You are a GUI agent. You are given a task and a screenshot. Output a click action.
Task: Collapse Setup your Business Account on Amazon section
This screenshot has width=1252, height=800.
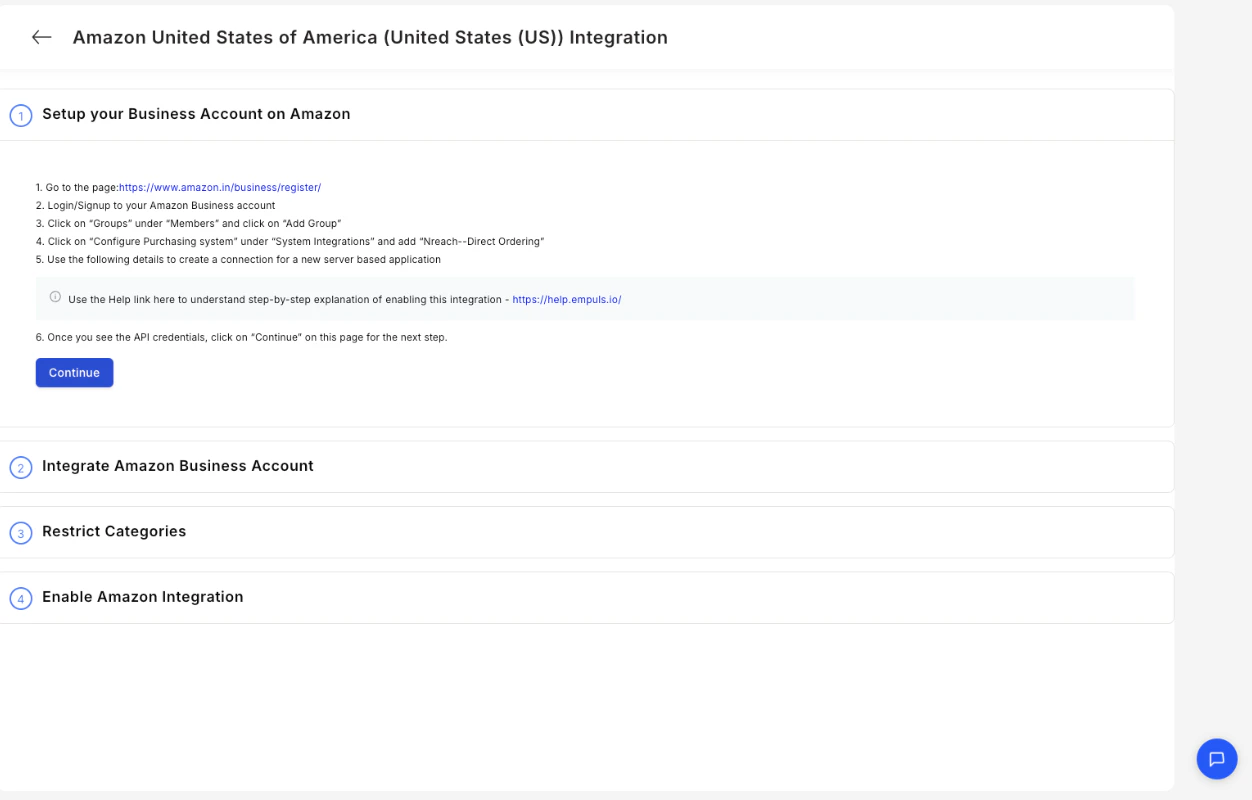pyautogui.click(x=586, y=115)
